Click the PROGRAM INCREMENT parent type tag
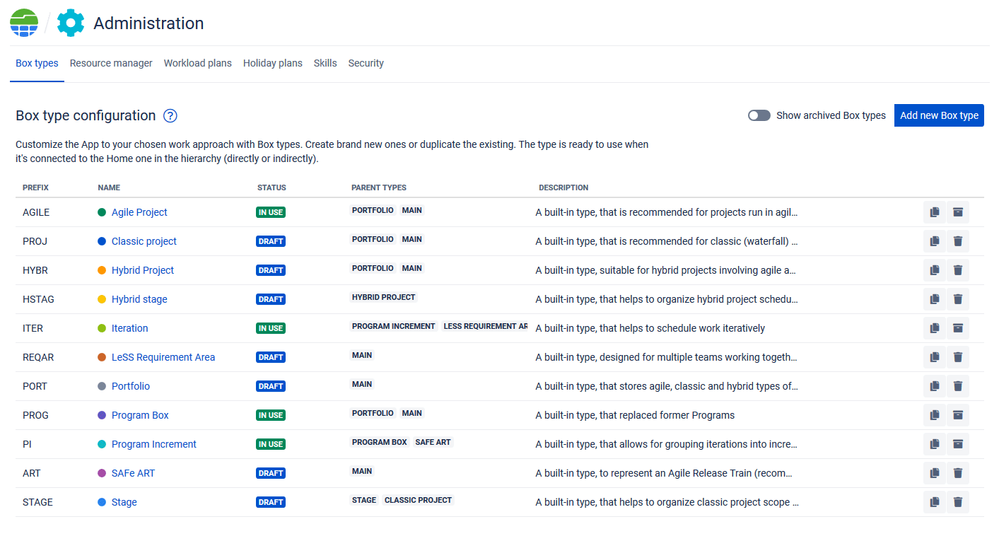This screenshot has width=999, height=551. point(393,326)
